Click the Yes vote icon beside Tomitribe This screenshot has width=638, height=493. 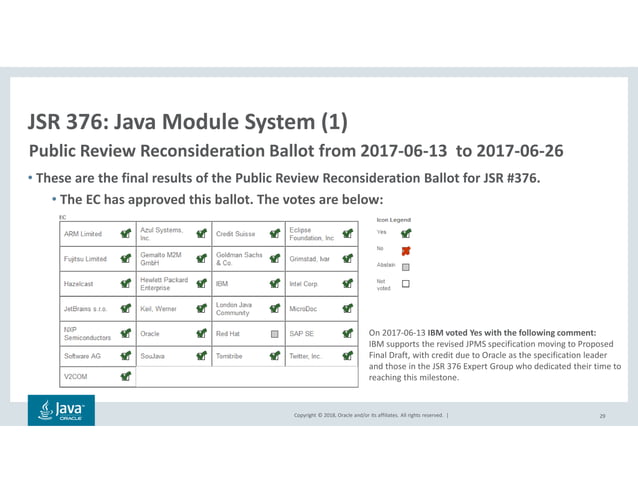pos(275,356)
